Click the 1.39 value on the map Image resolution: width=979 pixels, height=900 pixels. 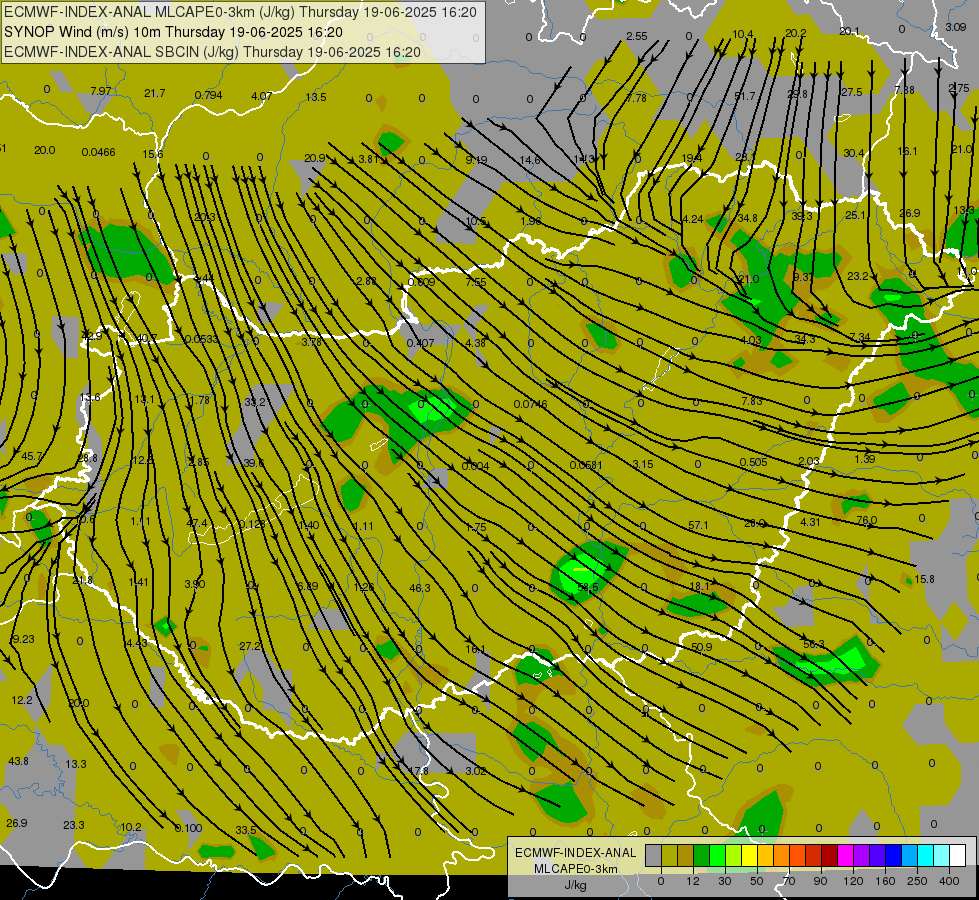(865, 459)
